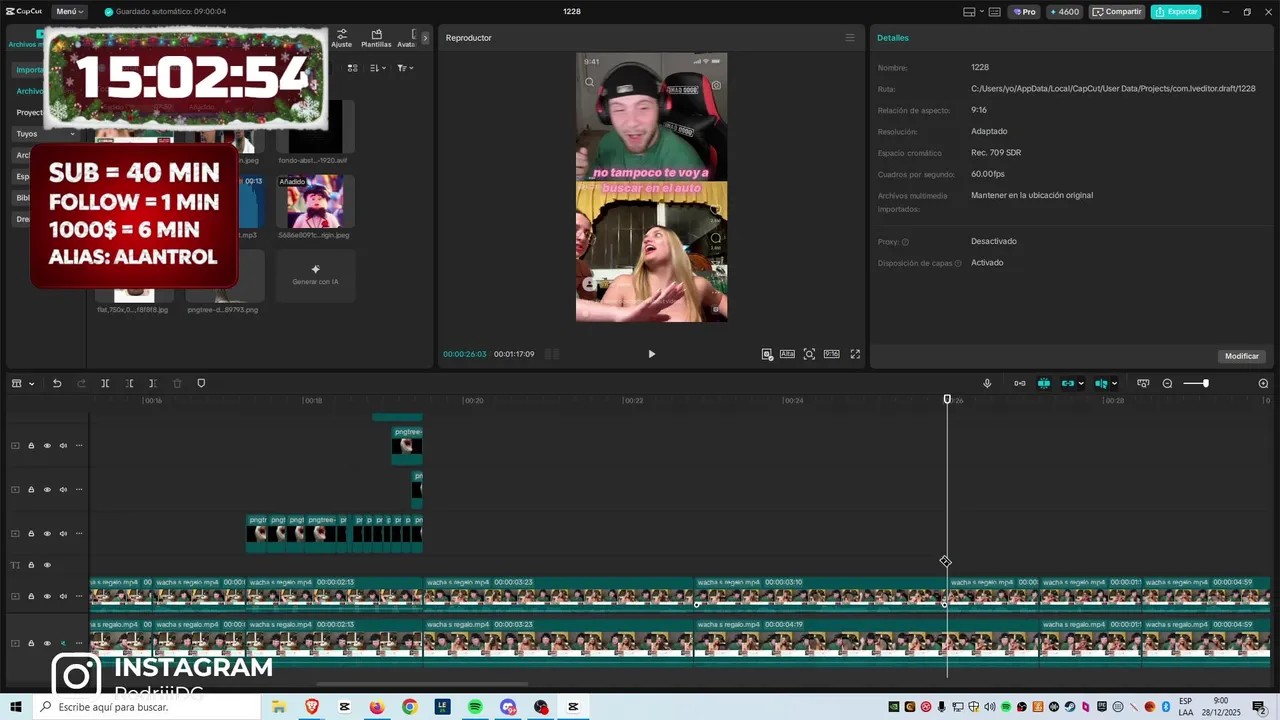Click the taskbar search box
The width and height of the screenshot is (1280, 720).
point(147,707)
